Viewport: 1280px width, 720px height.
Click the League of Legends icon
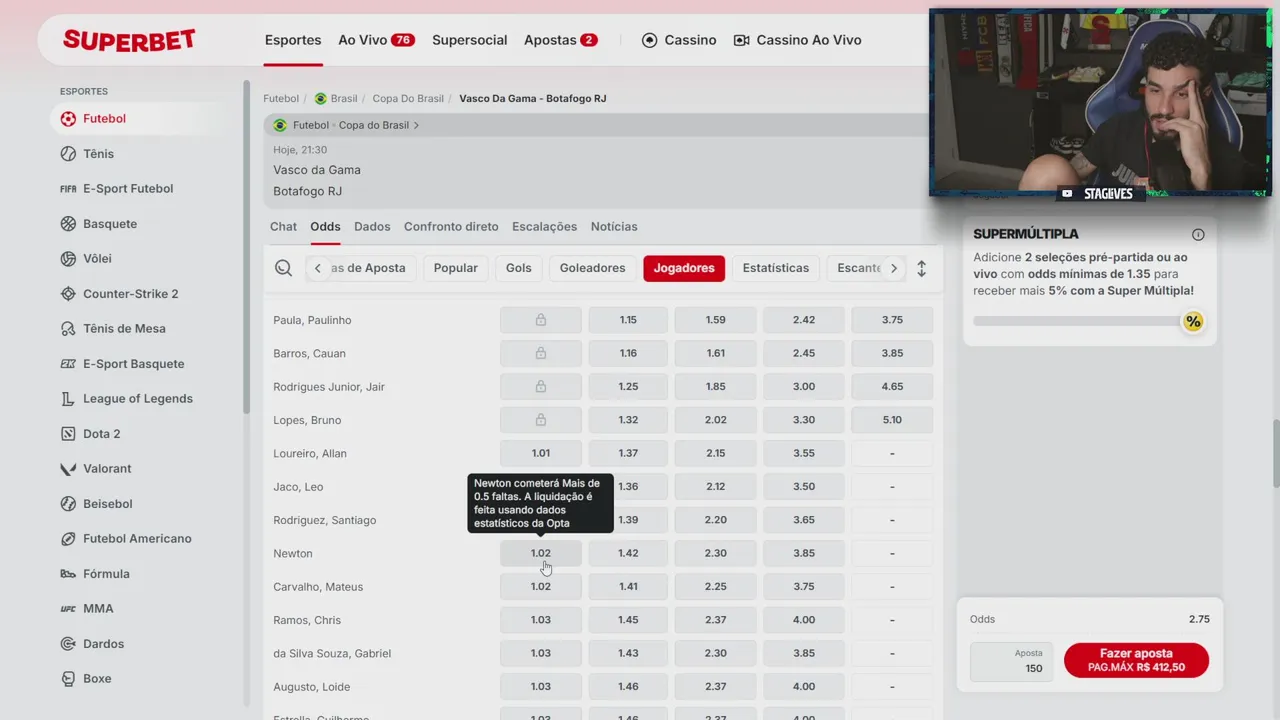68,399
